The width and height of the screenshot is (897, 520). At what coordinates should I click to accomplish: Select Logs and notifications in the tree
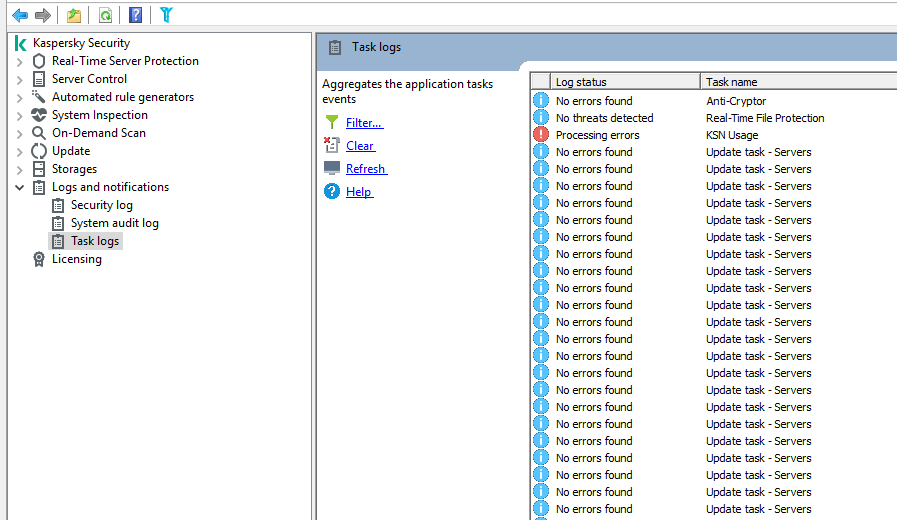[x=110, y=187]
